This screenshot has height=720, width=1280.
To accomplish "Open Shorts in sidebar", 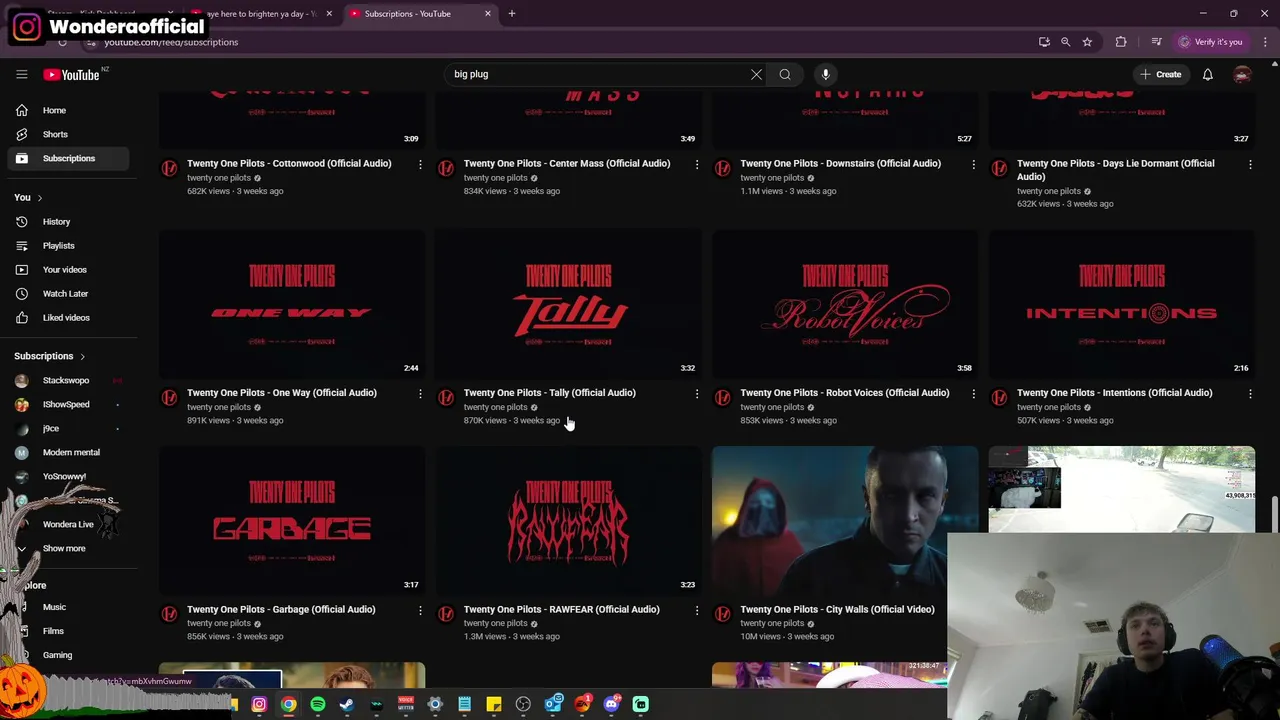I will coord(68,134).
